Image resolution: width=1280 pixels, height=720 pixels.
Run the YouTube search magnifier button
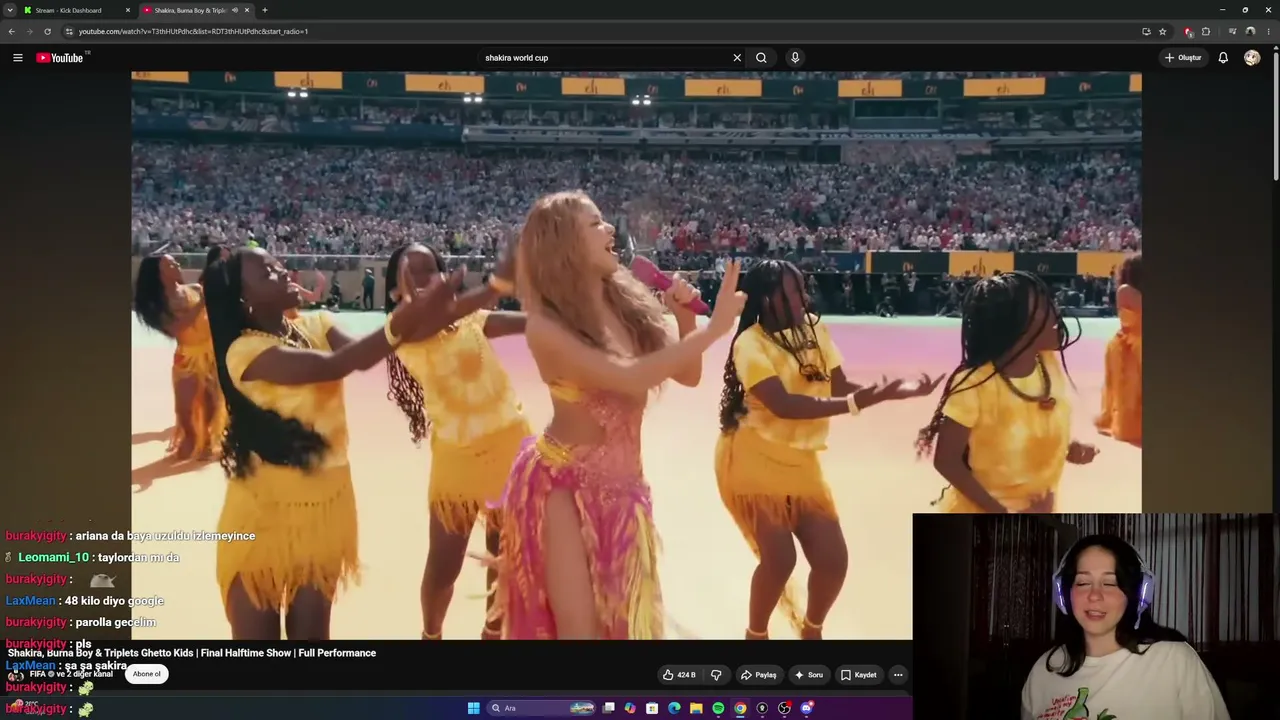click(x=761, y=58)
